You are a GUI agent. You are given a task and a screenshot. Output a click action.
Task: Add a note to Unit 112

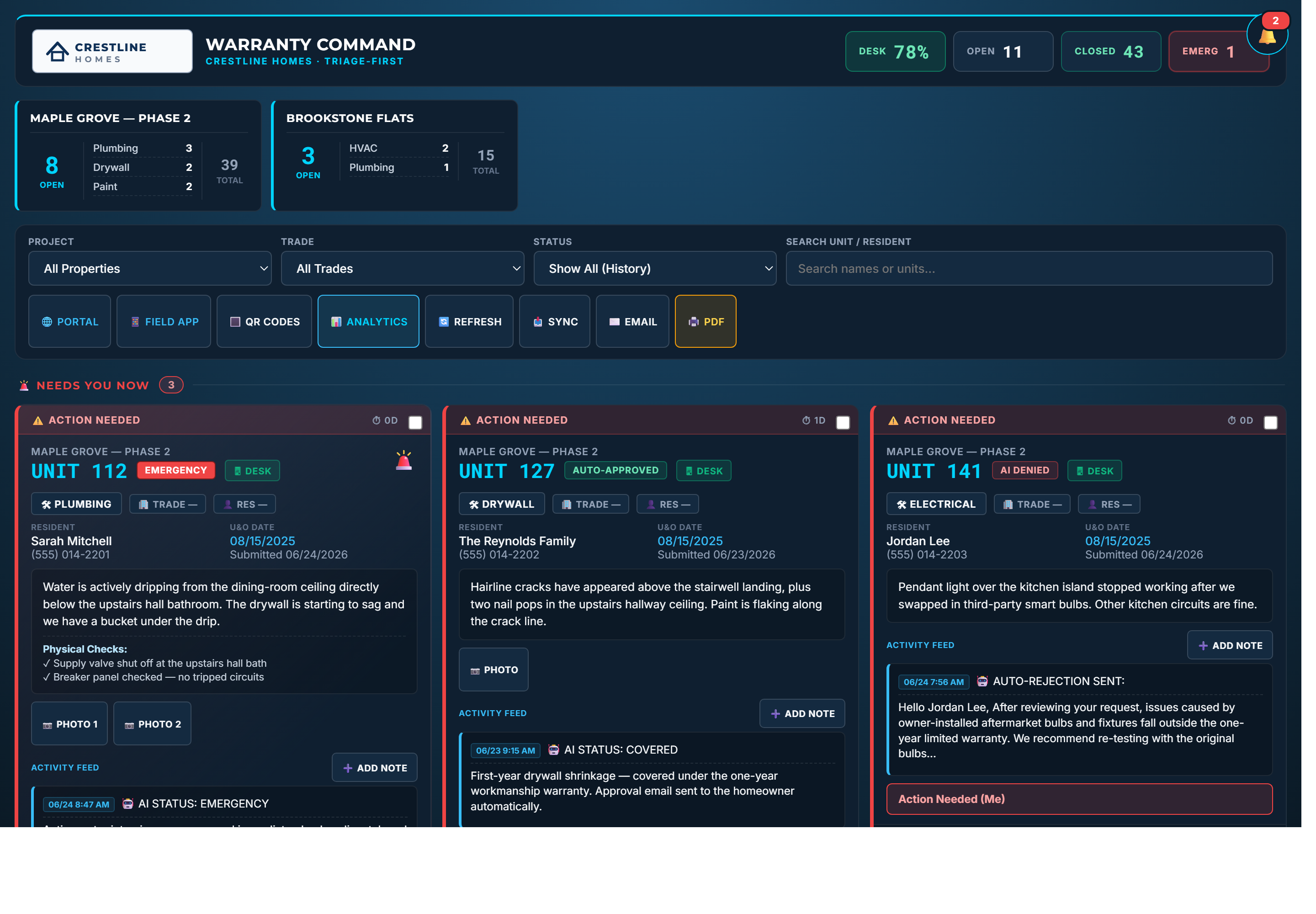click(x=375, y=767)
